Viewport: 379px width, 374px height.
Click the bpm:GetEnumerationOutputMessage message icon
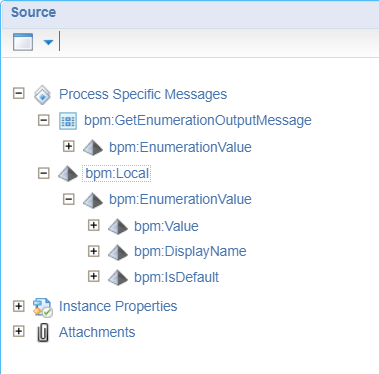coord(68,121)
